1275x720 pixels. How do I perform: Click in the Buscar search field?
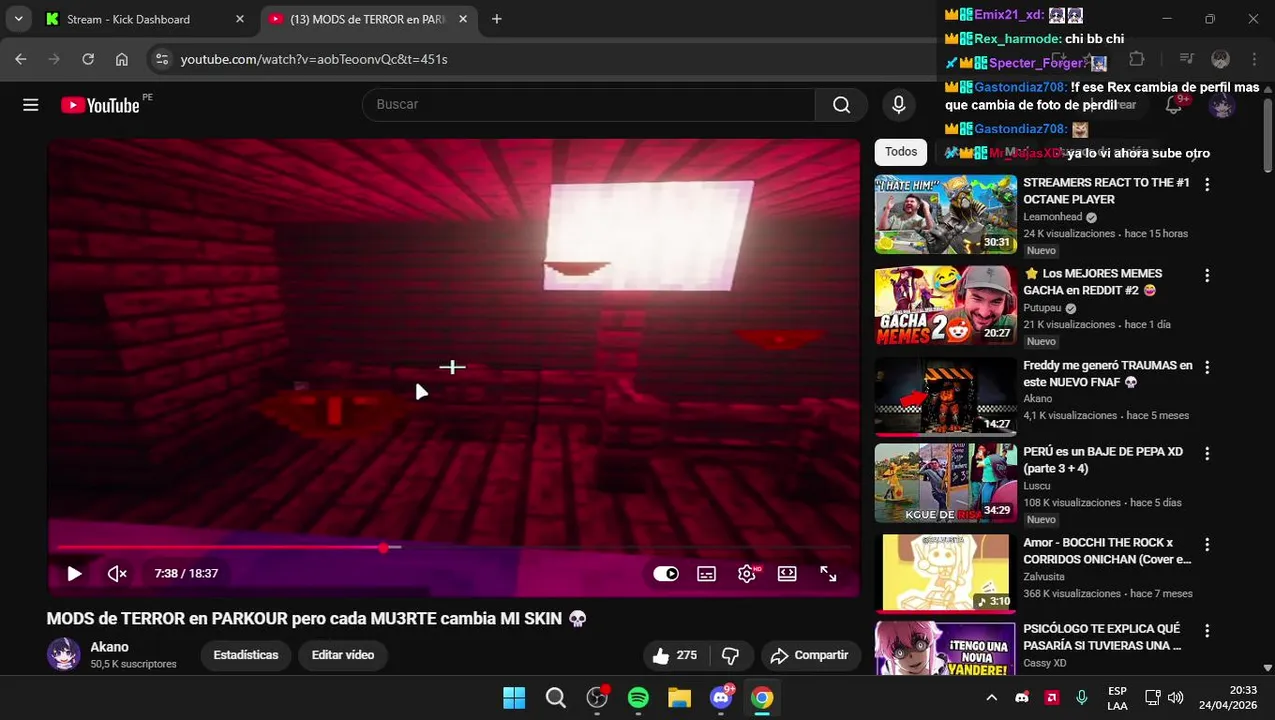[x=590, y=104]
